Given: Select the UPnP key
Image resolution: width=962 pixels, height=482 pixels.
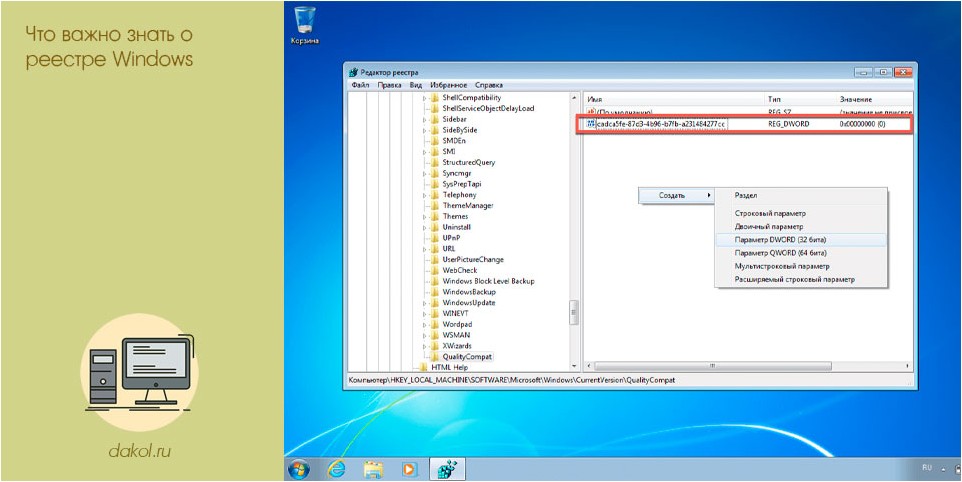Looking at the screenshot, I should click(451, 238).
